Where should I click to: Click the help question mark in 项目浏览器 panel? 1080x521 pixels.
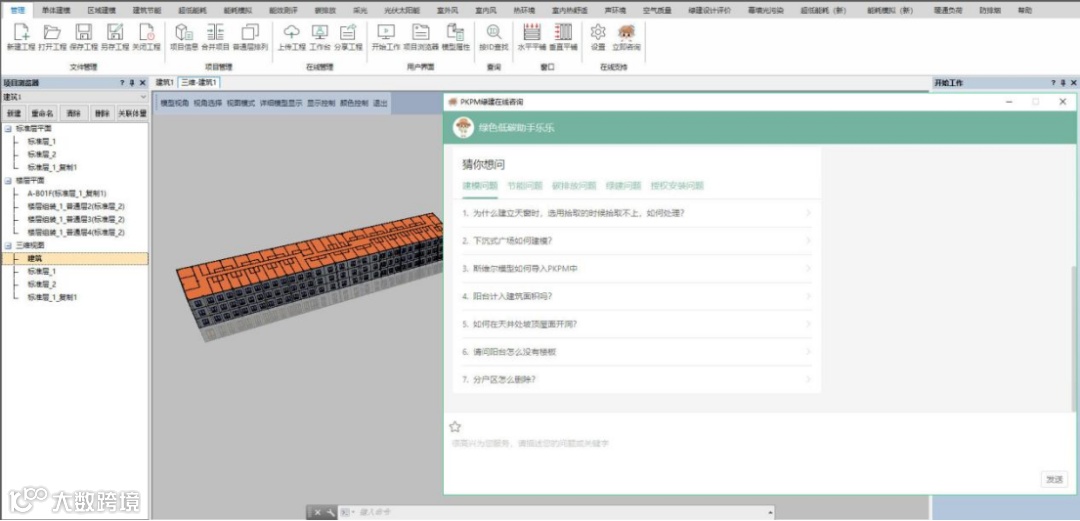pyautogui.click(x=123, y=83)
